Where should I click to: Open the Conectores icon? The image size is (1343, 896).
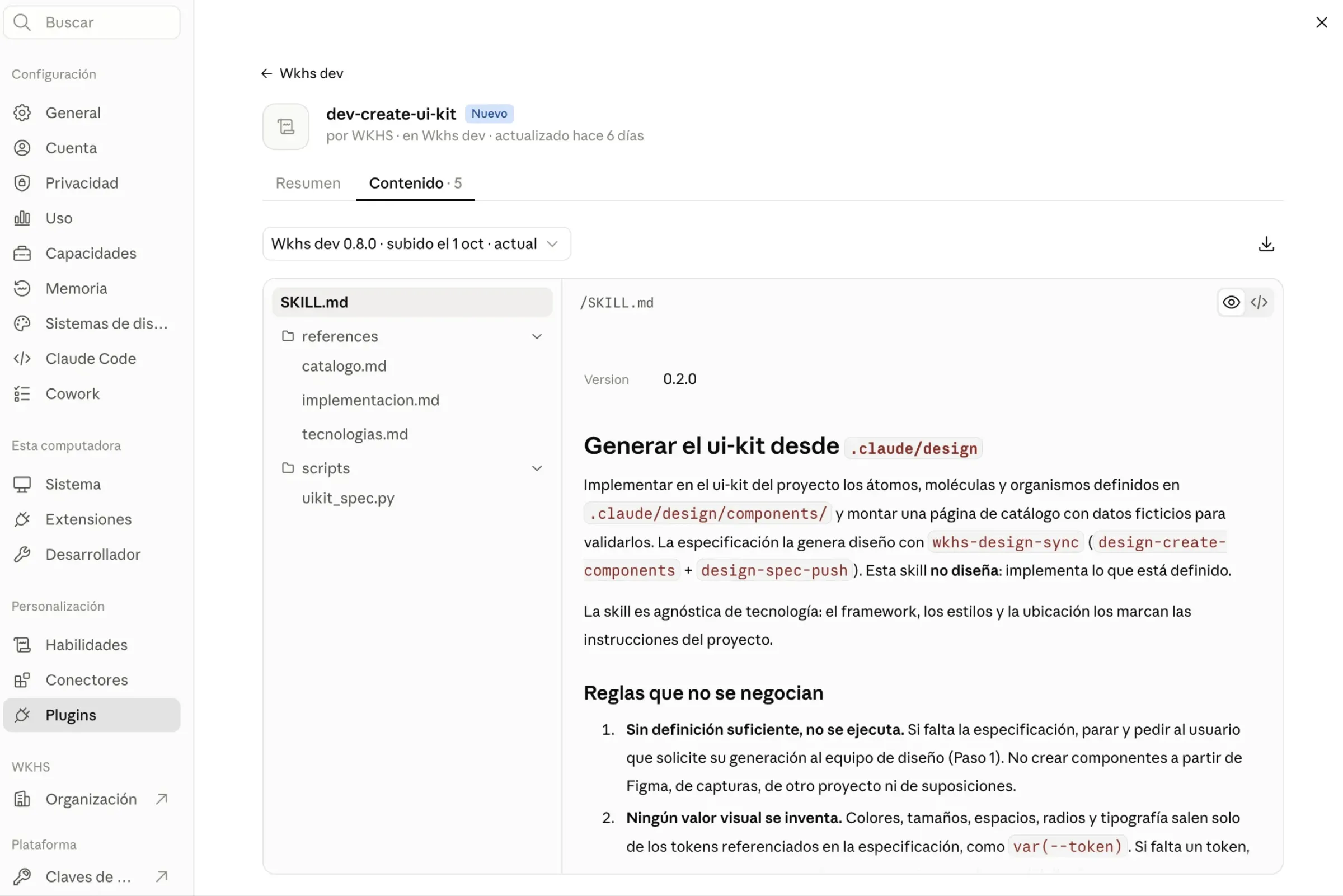[x=22, y=680]
